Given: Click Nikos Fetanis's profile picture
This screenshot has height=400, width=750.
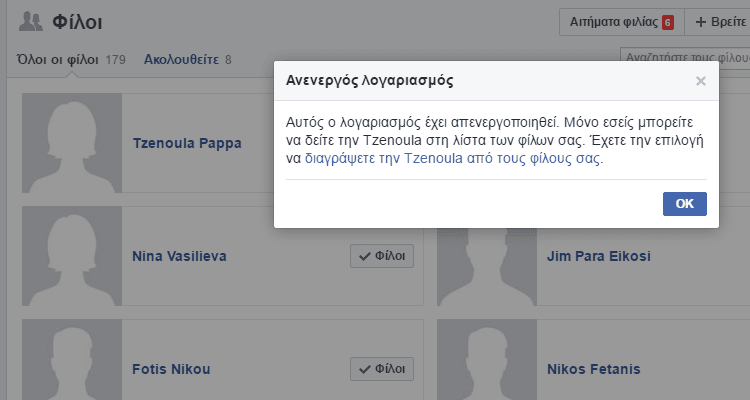Looking at the screenshot, I should 487,360.
